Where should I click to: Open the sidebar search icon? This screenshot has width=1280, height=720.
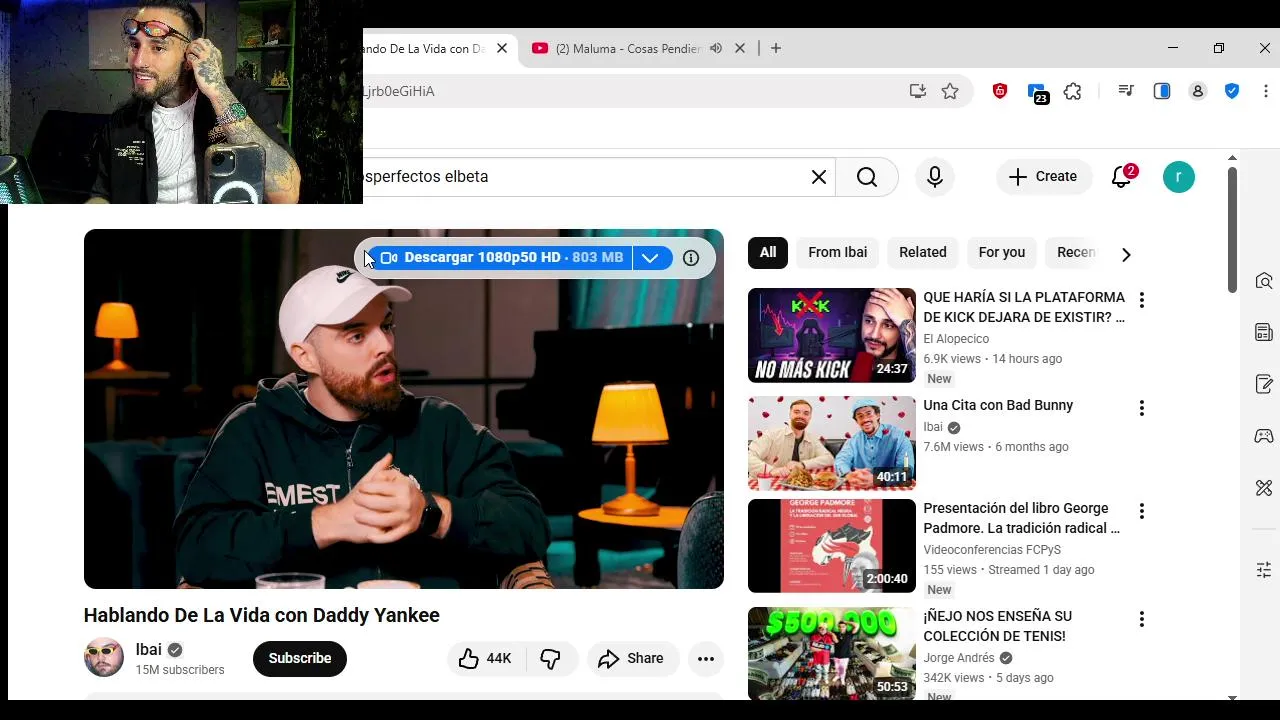1264,281
